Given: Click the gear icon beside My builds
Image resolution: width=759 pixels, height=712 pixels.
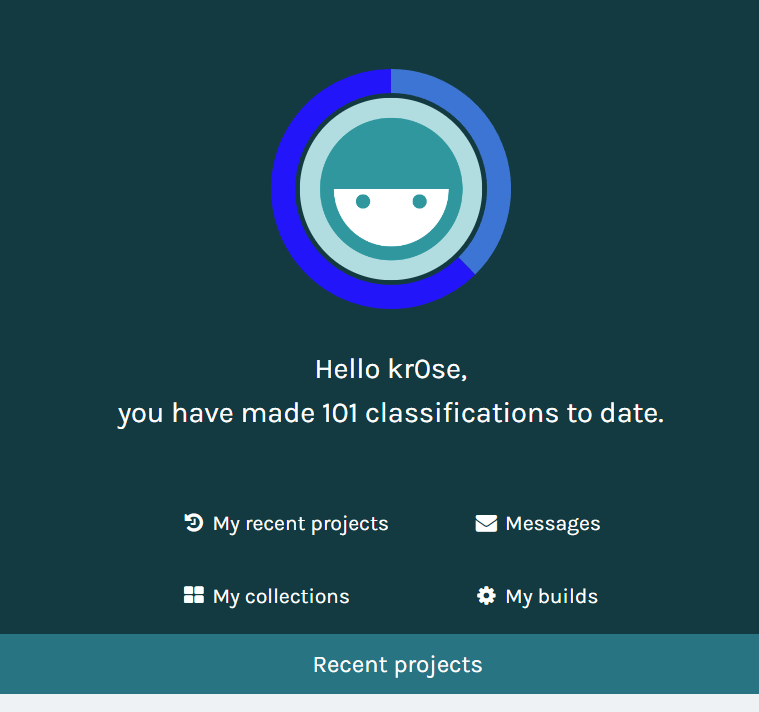Looking at the screenshot, I should point(486,596).
